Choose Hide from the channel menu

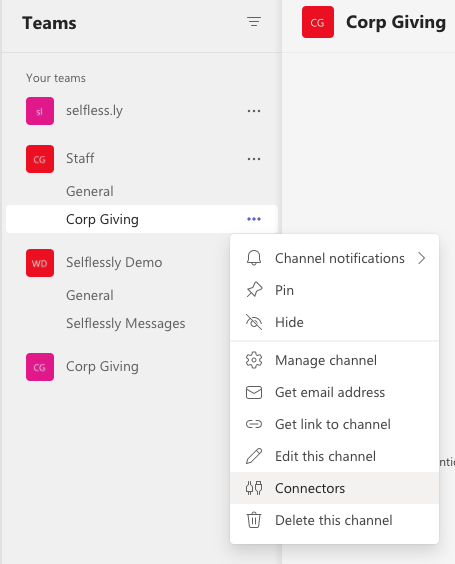click(335, 322)
